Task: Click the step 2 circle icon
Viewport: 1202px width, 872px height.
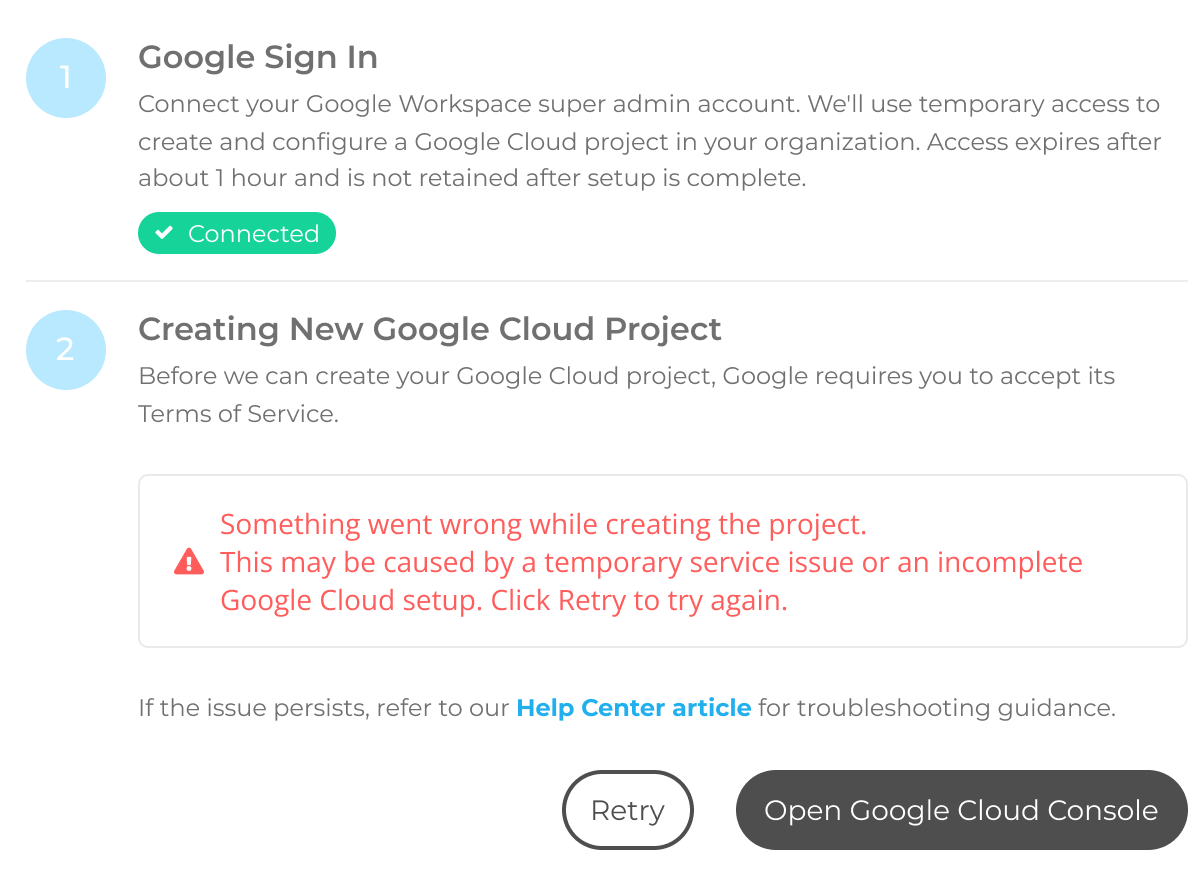Action: tap(66, 350)
